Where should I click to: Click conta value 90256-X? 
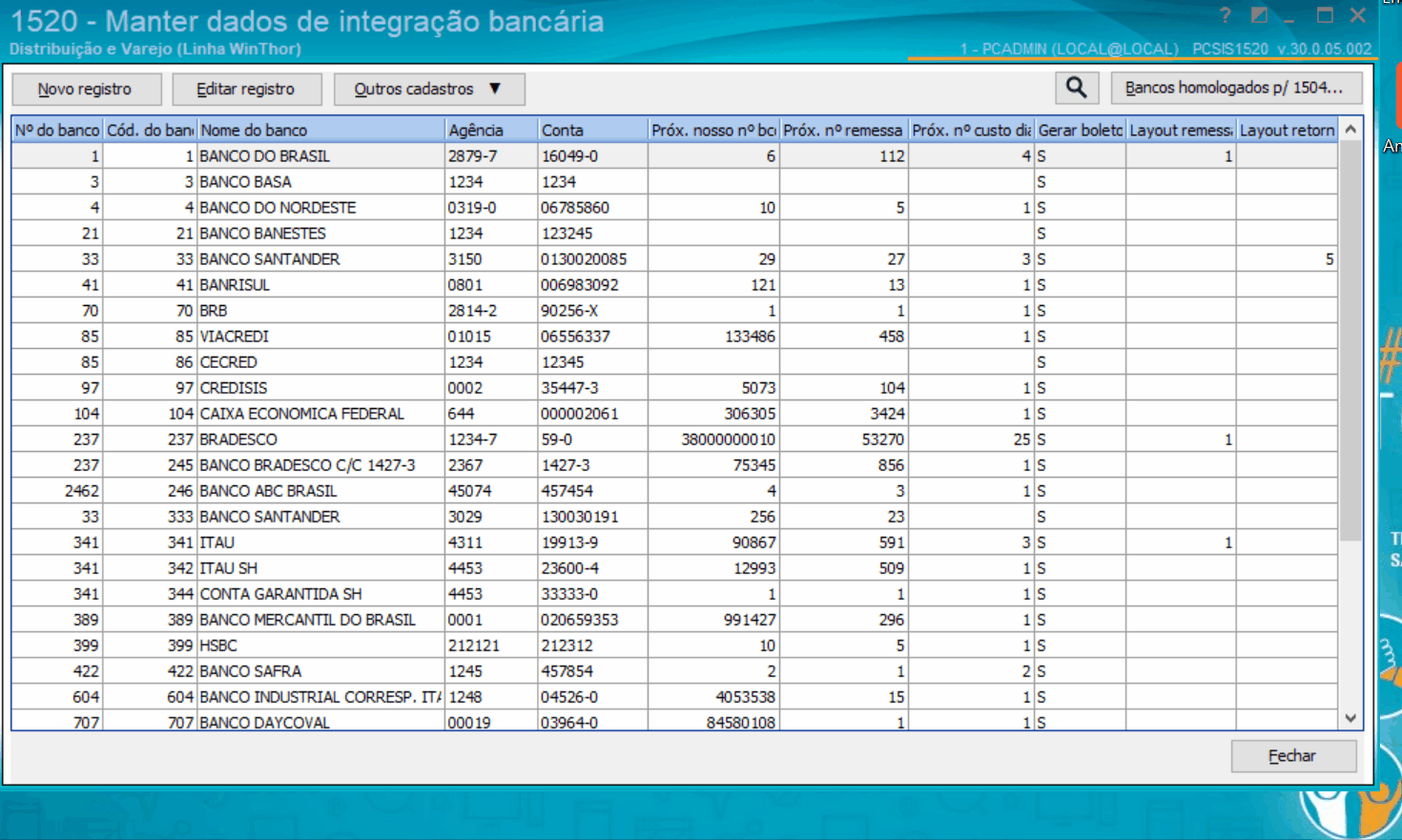(570, 310)
